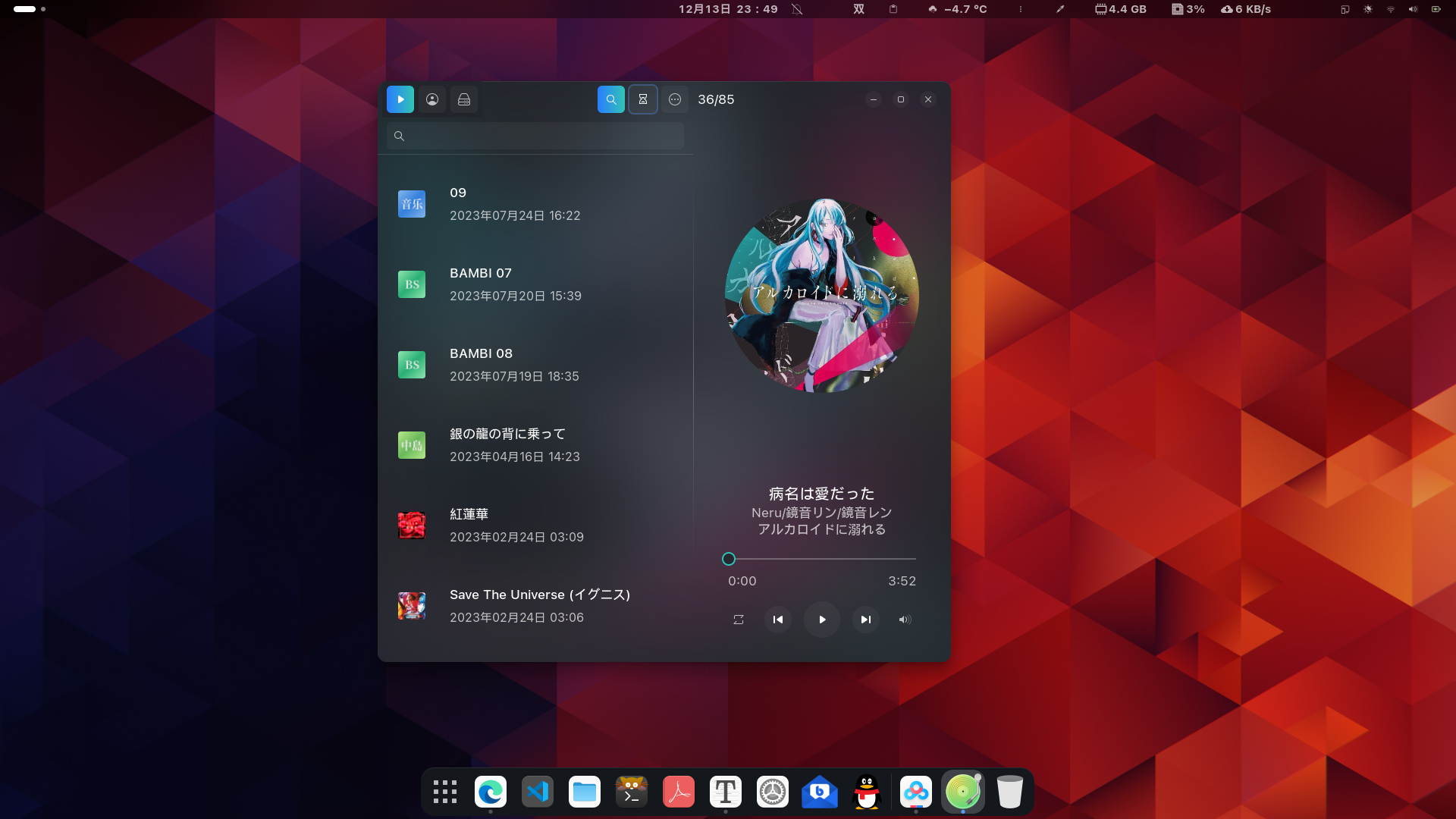Click the blue now-playing icon
This screenshot has width=1456, height=819.
[400, 99]
